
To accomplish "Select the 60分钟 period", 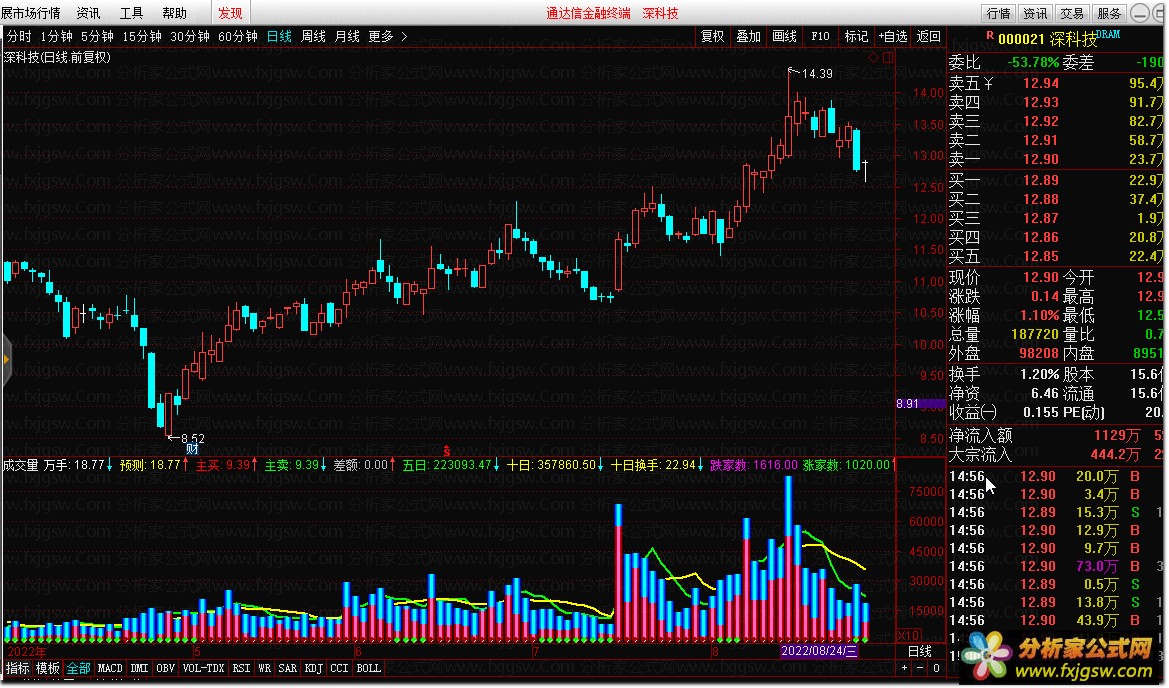I will 237,36.
